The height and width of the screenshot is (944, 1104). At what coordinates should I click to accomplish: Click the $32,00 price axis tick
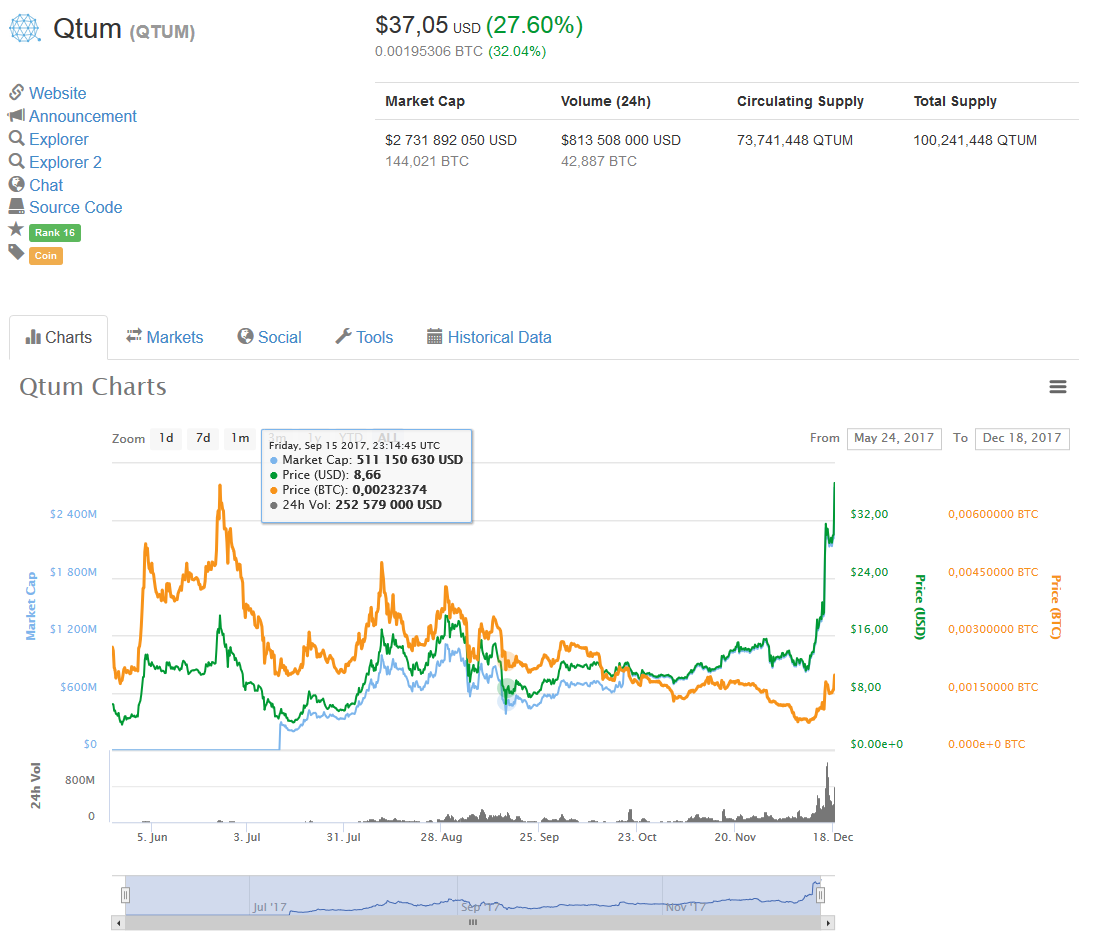[870, 514]
